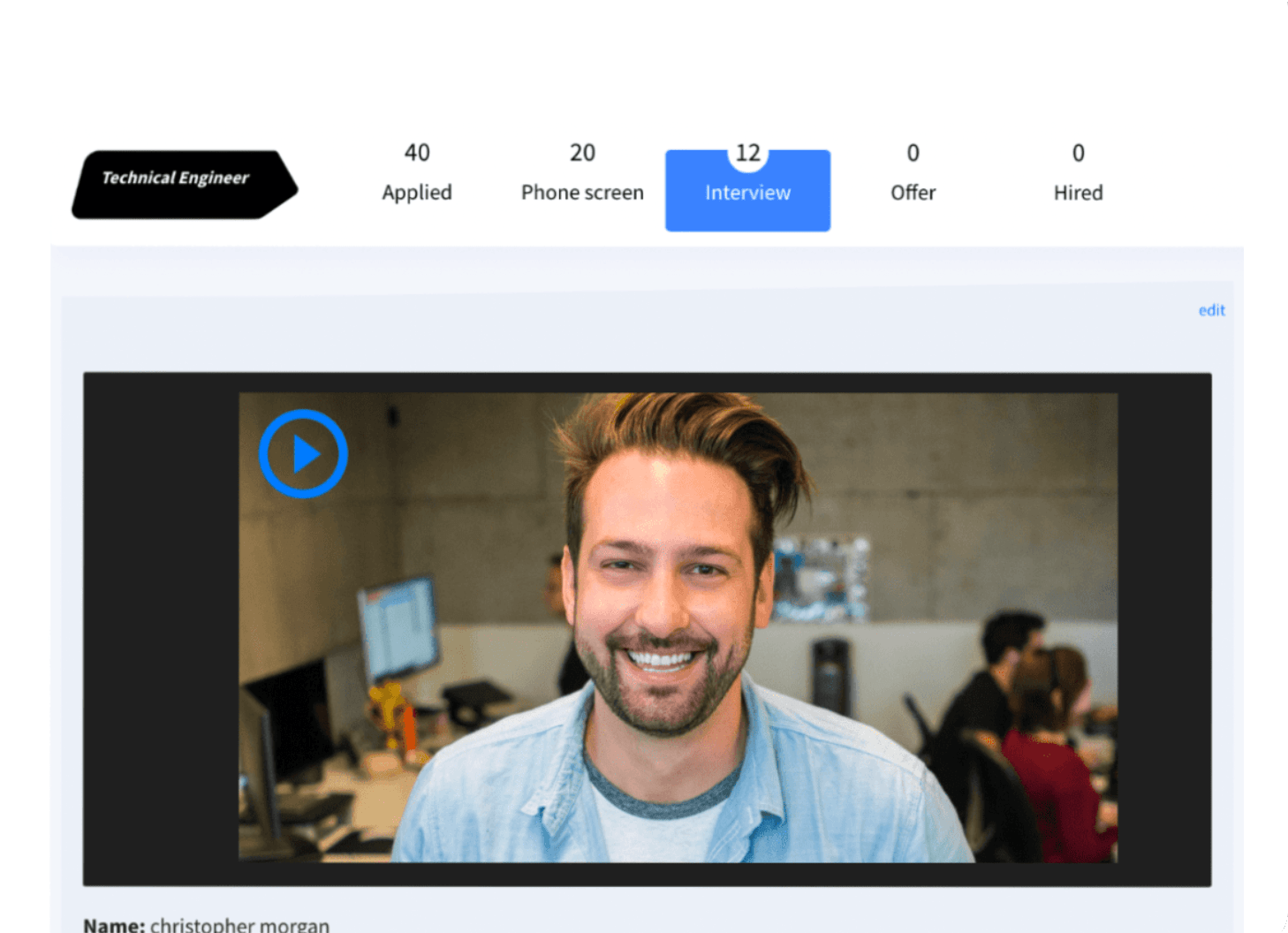
Task: Click the candidate video thumbnail
Action: pos(678,627)
